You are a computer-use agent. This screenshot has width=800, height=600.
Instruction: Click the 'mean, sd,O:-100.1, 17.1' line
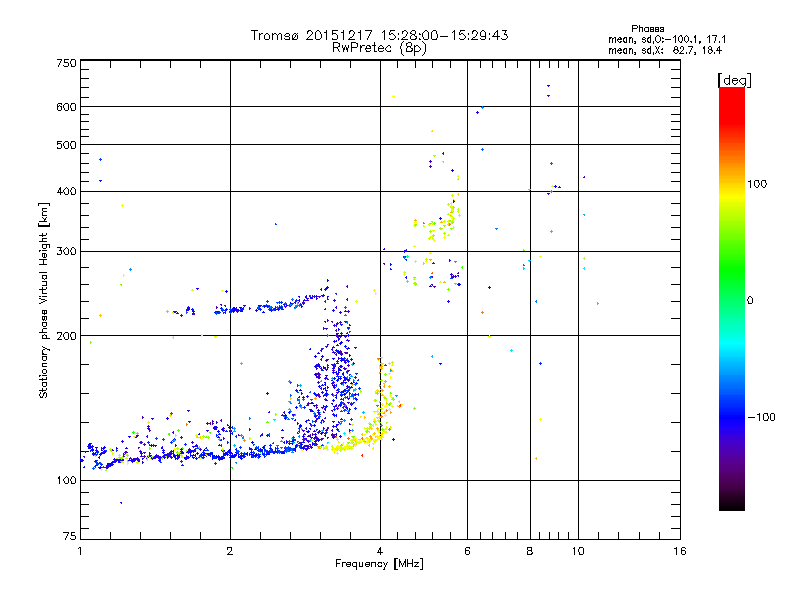667,40
